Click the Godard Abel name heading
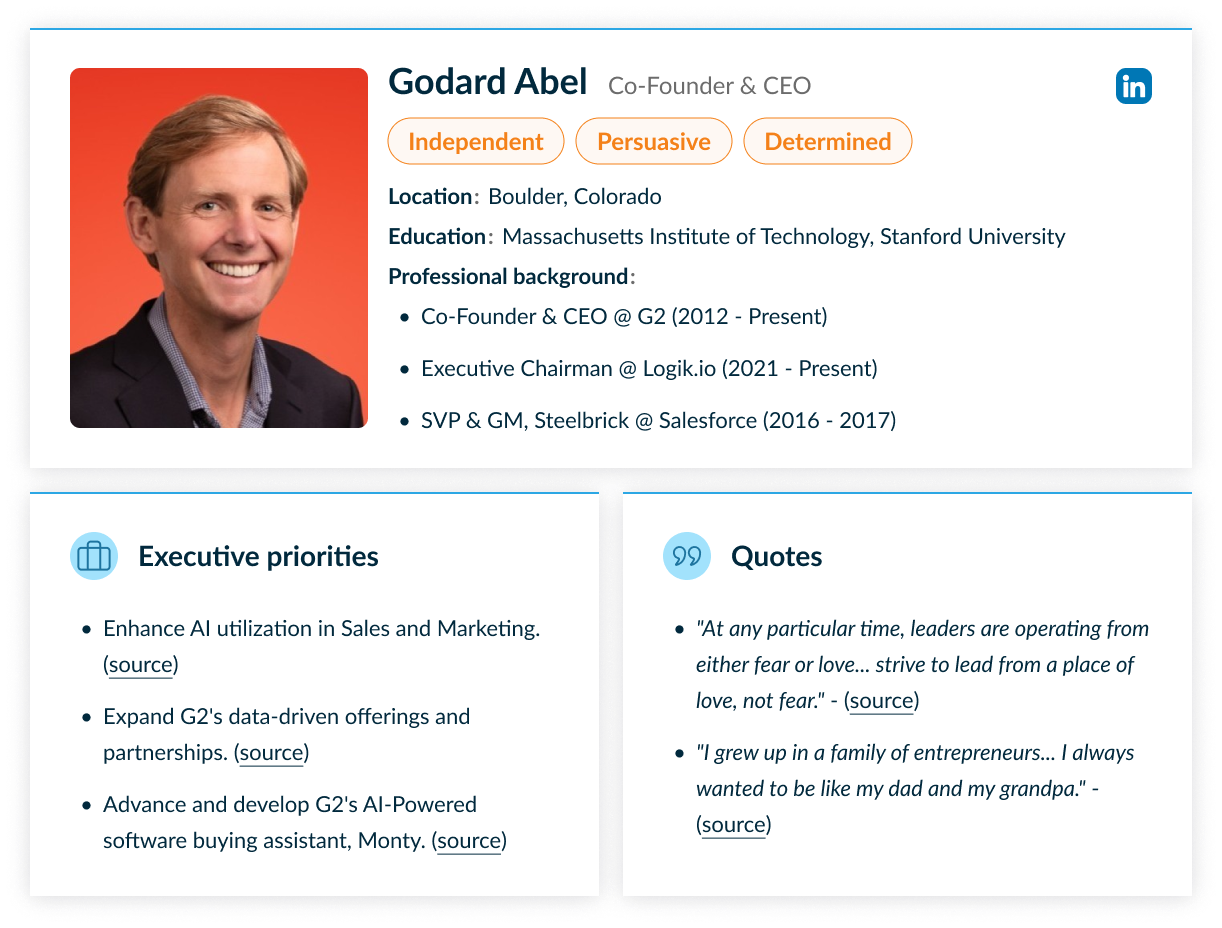 pos(488,82)
